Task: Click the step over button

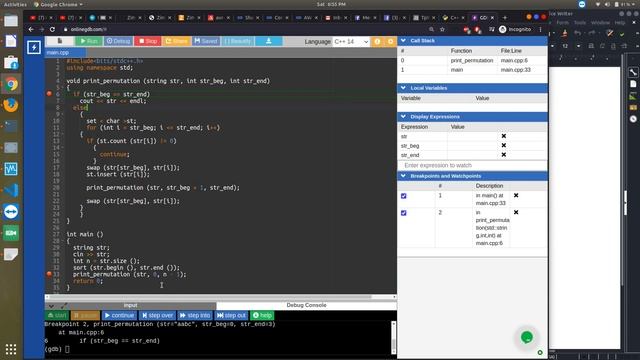Action: click(158, 316)
